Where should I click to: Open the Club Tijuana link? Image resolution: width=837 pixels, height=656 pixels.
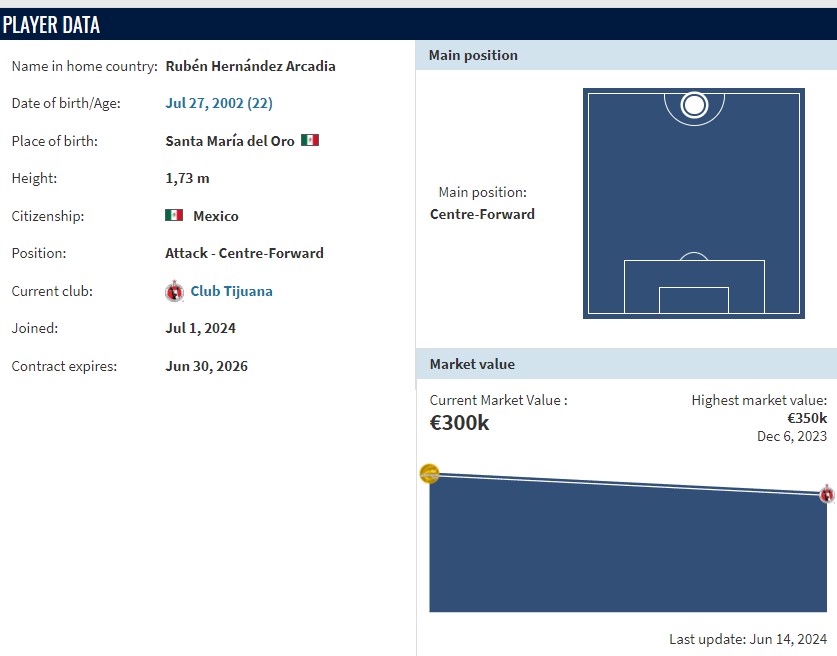point(231,291)
